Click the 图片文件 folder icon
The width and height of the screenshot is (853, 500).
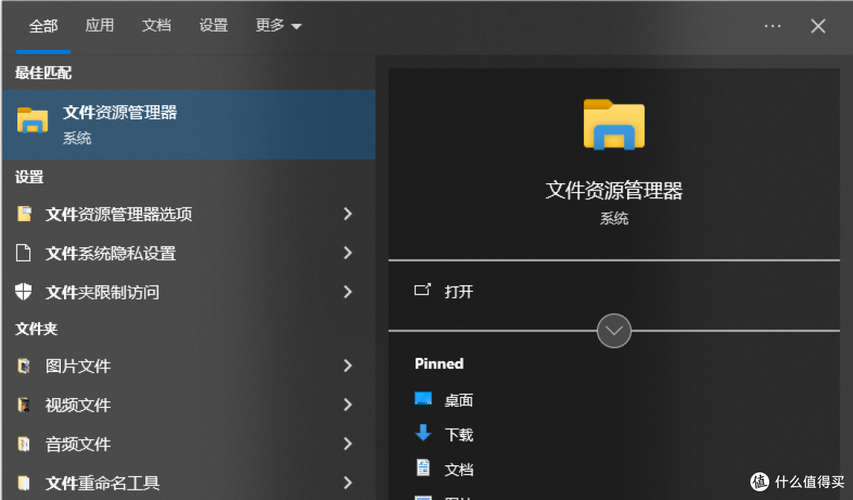pyautogui.click(x=23, y=366)
